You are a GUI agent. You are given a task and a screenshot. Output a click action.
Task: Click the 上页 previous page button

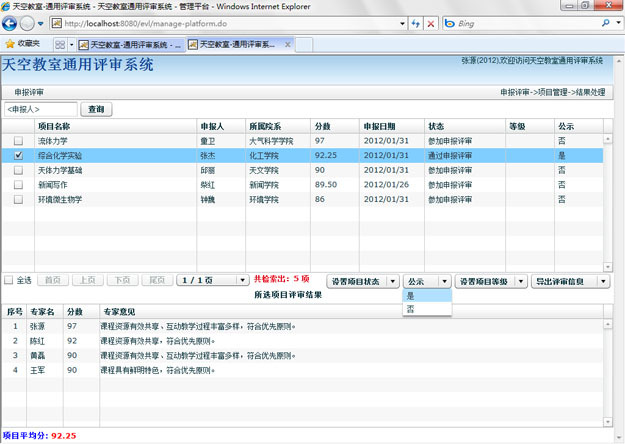(x=88, y=280)
